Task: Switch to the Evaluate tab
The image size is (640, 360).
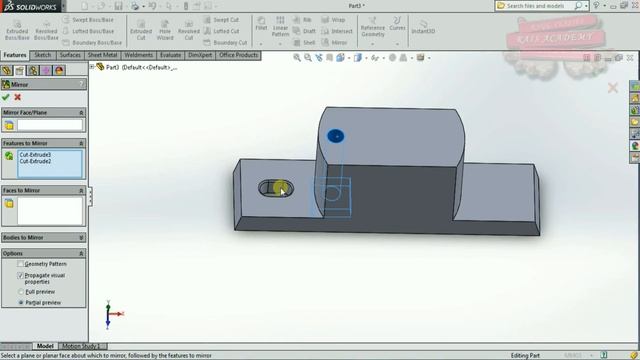Action: tap(170, 55)
